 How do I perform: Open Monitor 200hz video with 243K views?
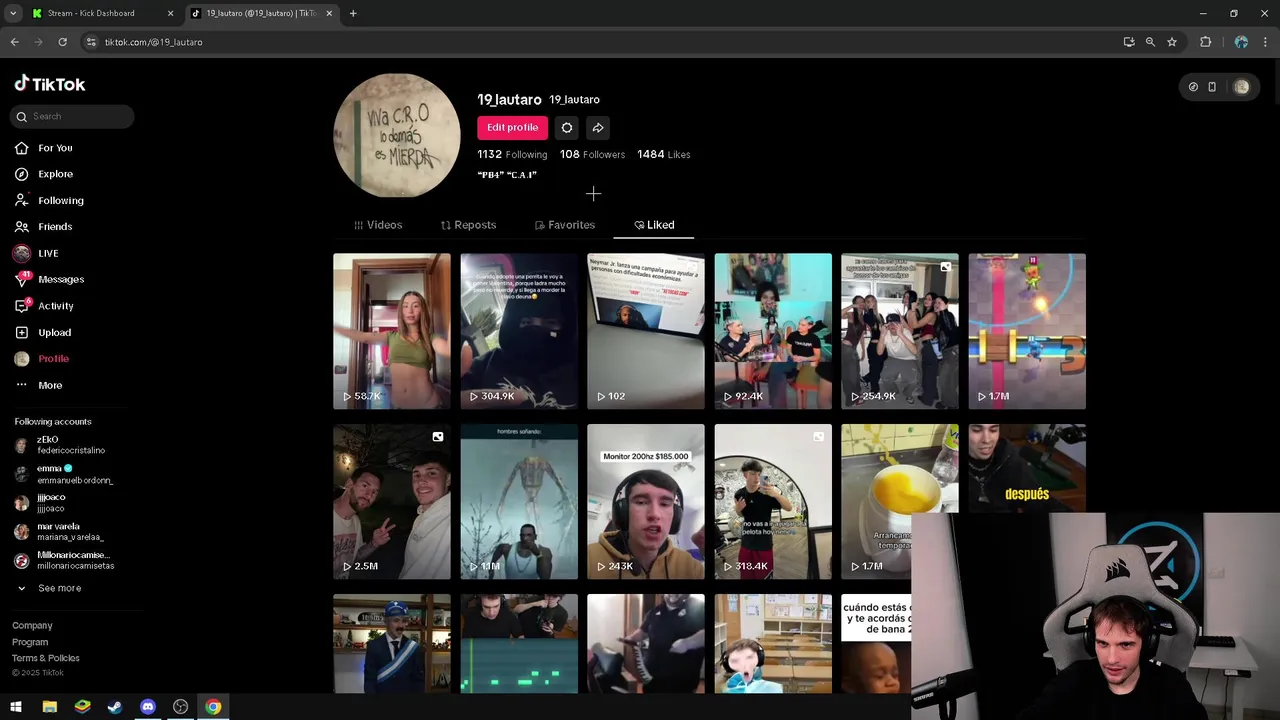(x=646, y=502)
